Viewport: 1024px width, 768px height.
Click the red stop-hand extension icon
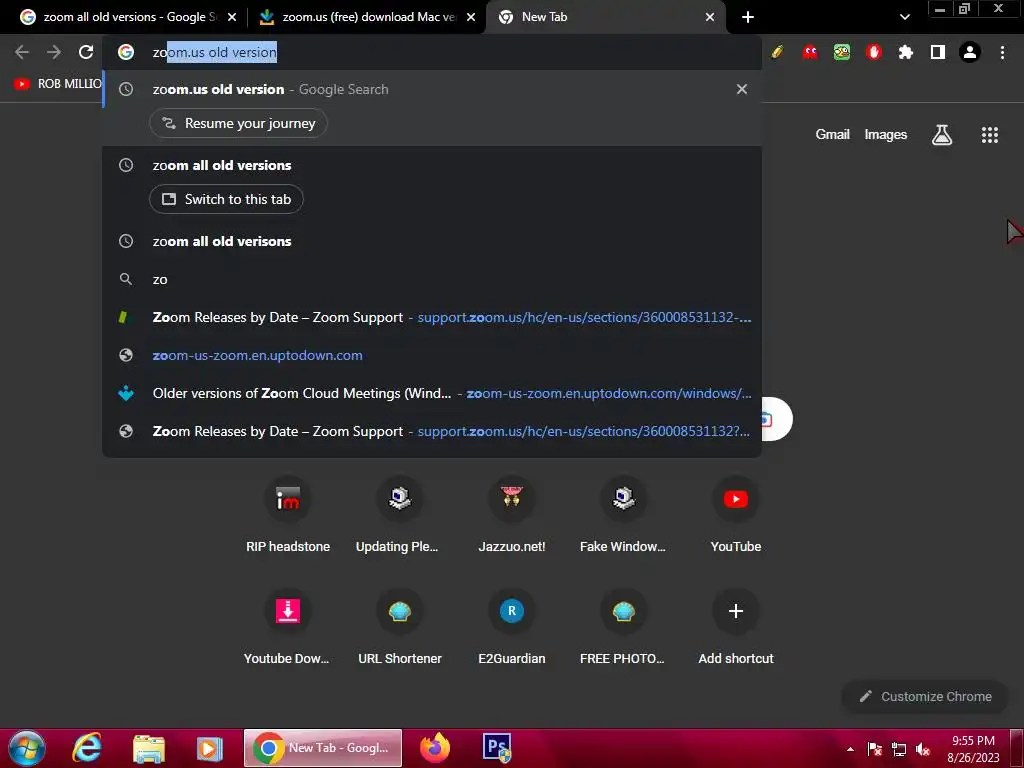coord(874,52)
